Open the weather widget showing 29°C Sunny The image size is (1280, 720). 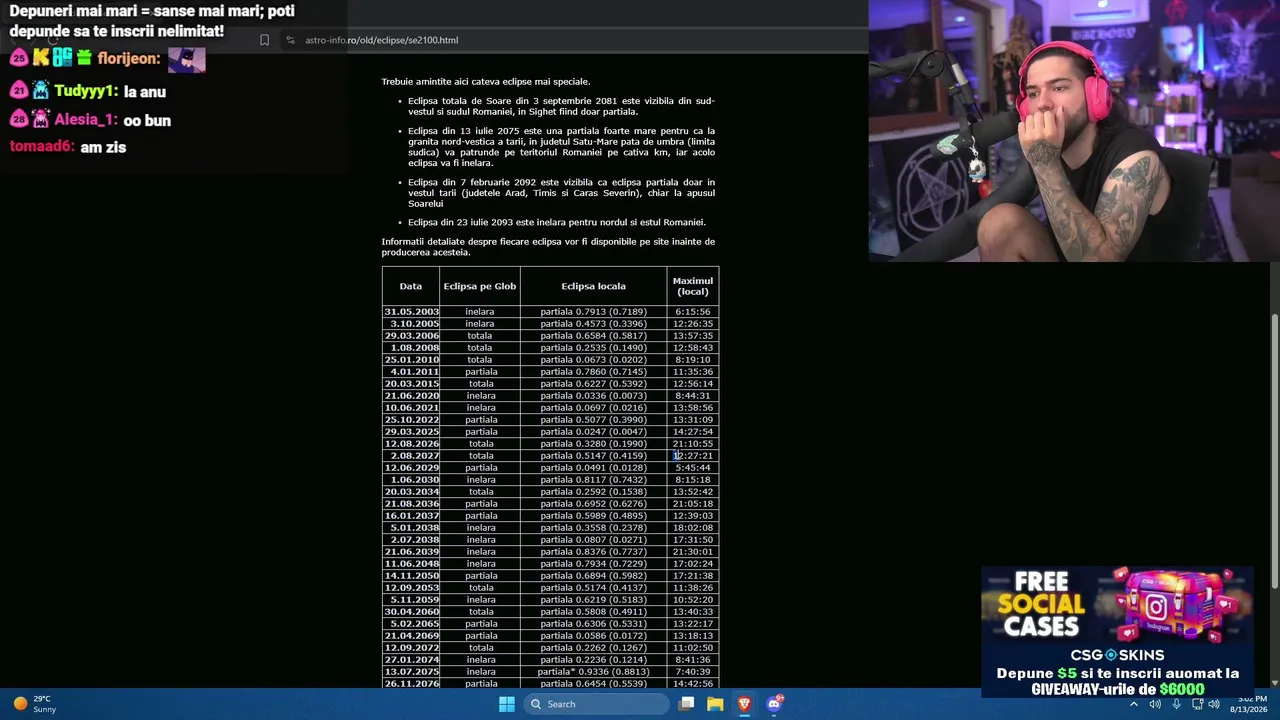pos(35,704)
